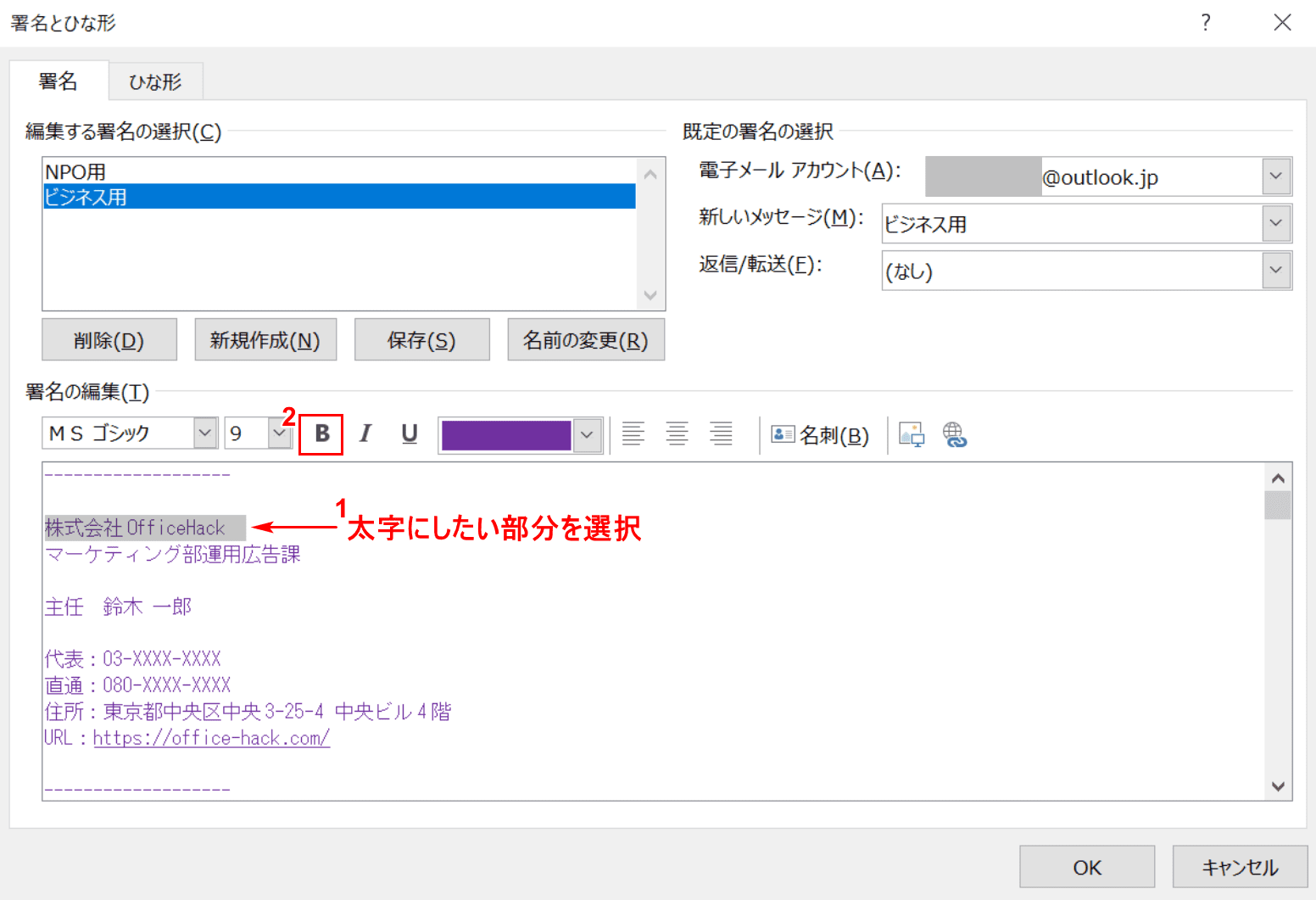The image size is (1316, 900).
Task: Click the 名前の変更(R) button
Action: click(586, 340)
